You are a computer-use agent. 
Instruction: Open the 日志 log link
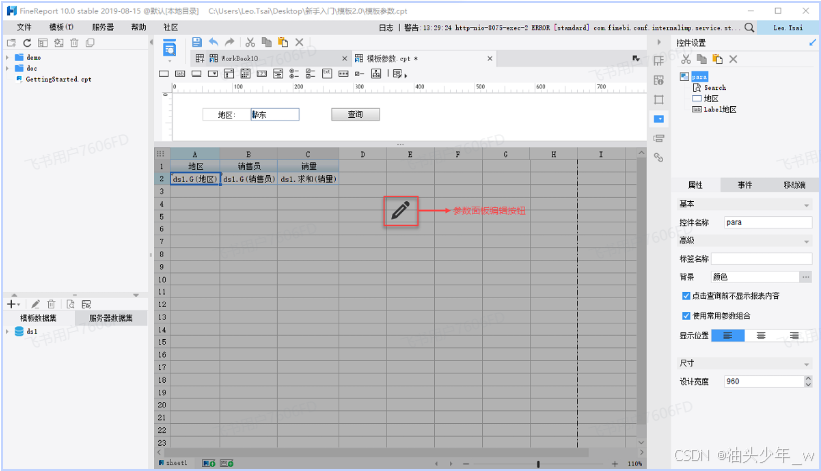(386, 28)
